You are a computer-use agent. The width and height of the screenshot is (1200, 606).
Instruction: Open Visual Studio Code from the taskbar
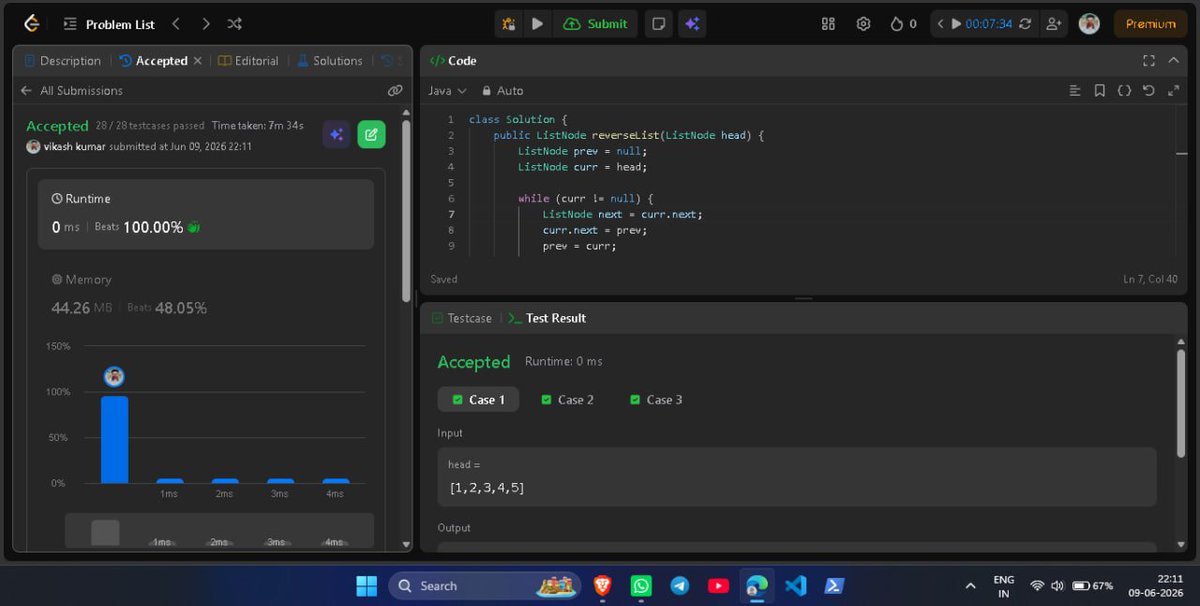pyautogui.click(x=796, y=586)
